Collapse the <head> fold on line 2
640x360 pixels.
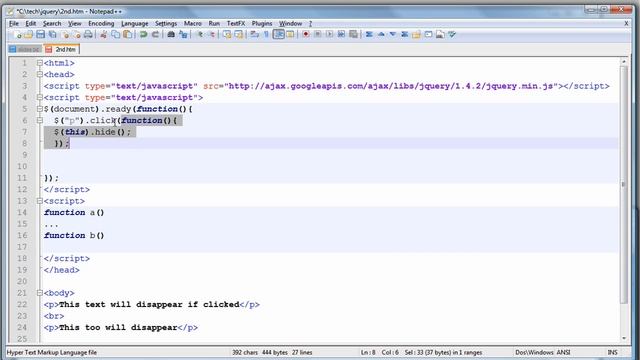pos(40,74)
